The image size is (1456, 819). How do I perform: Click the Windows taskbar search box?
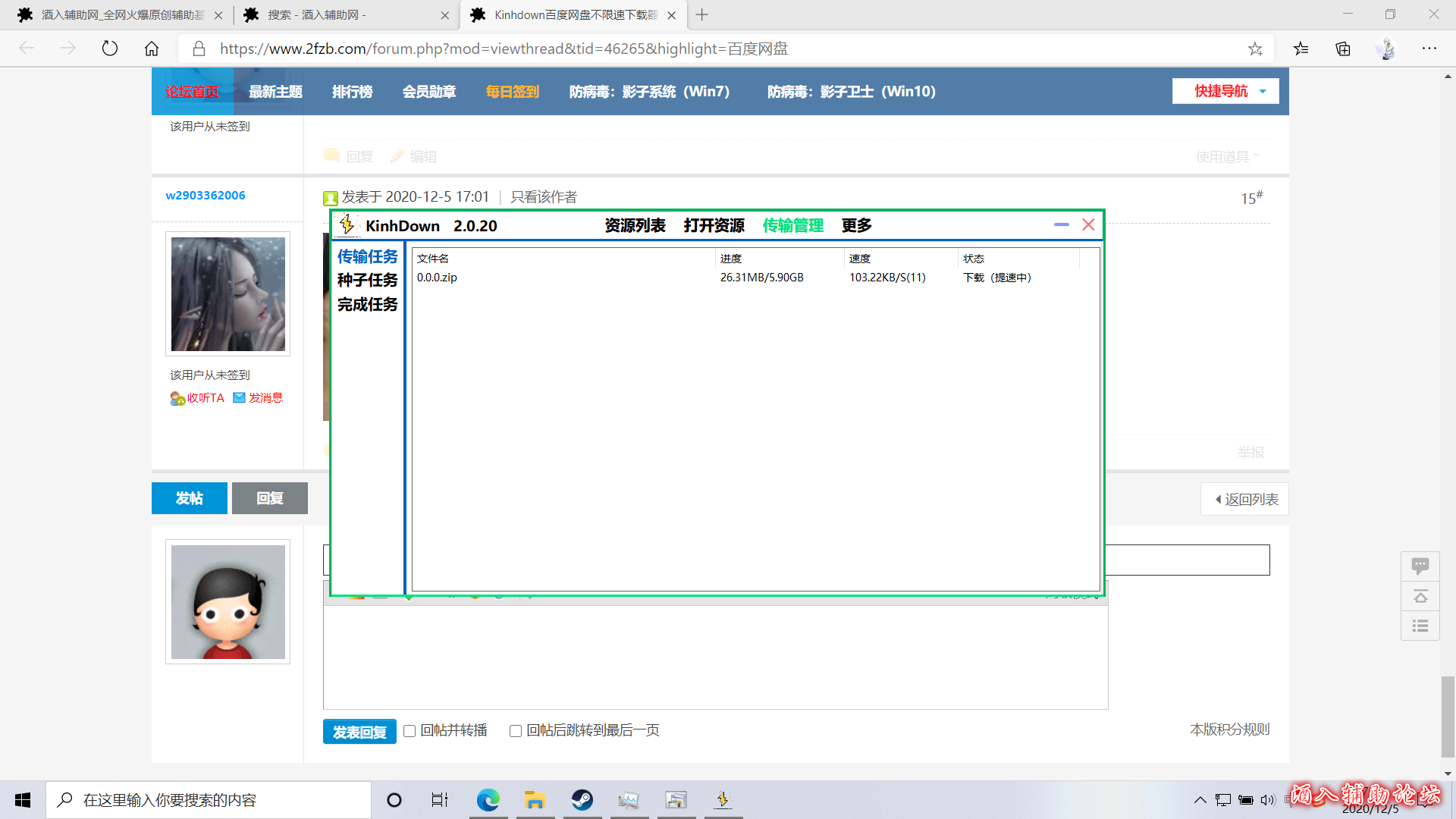pos(209,799)
